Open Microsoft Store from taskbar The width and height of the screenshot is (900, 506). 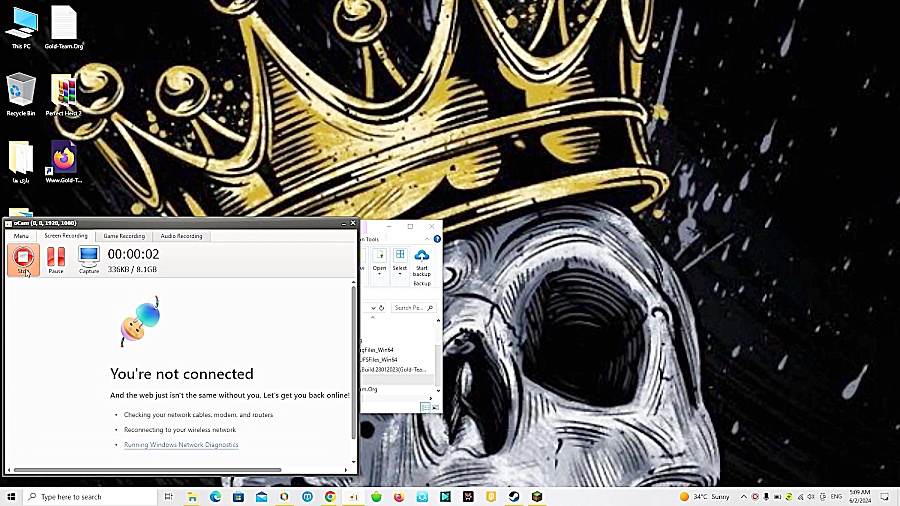click(238, 497)
